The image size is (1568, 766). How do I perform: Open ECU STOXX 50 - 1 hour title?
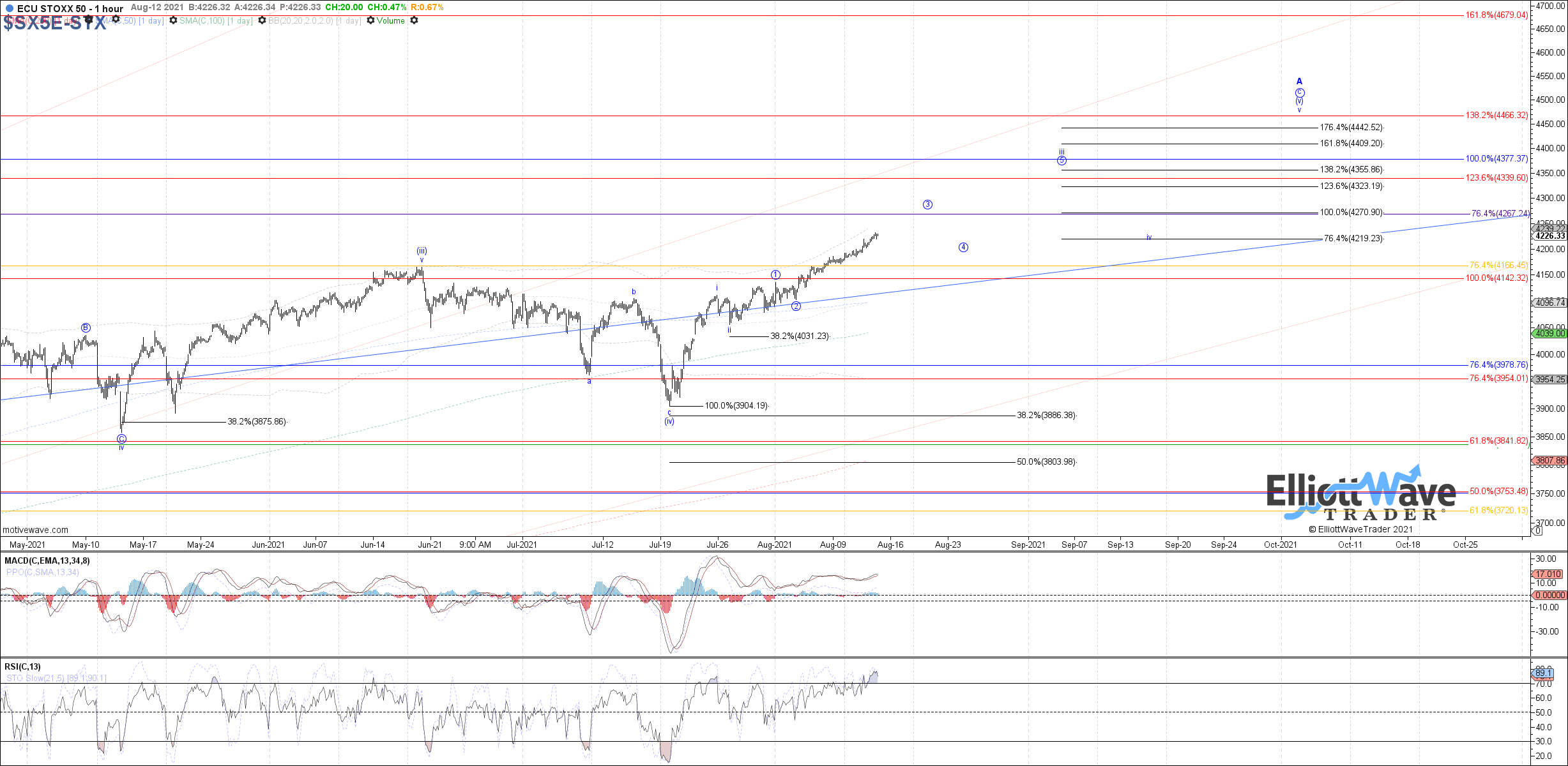(x=70, y=8)
